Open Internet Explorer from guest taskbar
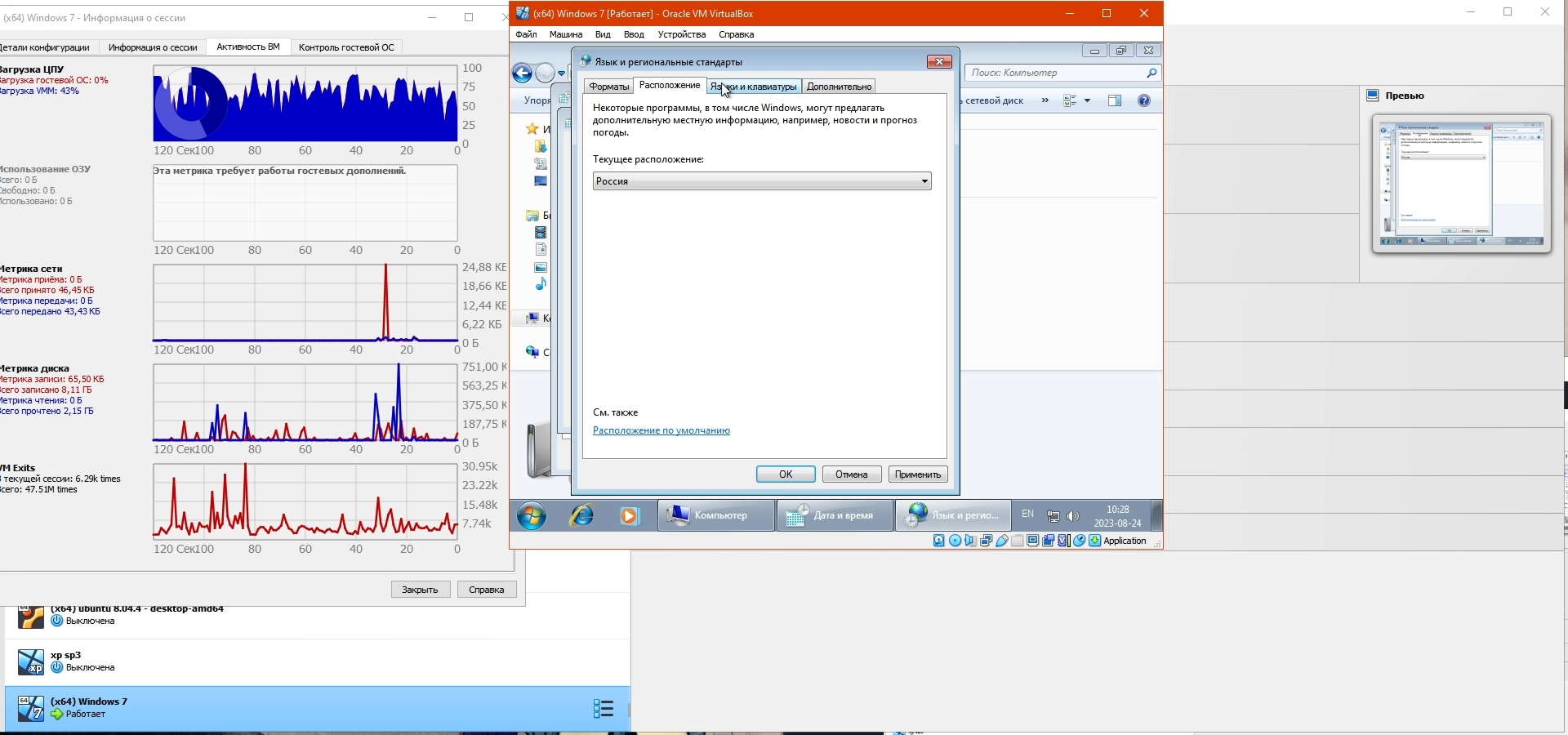The image size is (1568, 735). 581,516
